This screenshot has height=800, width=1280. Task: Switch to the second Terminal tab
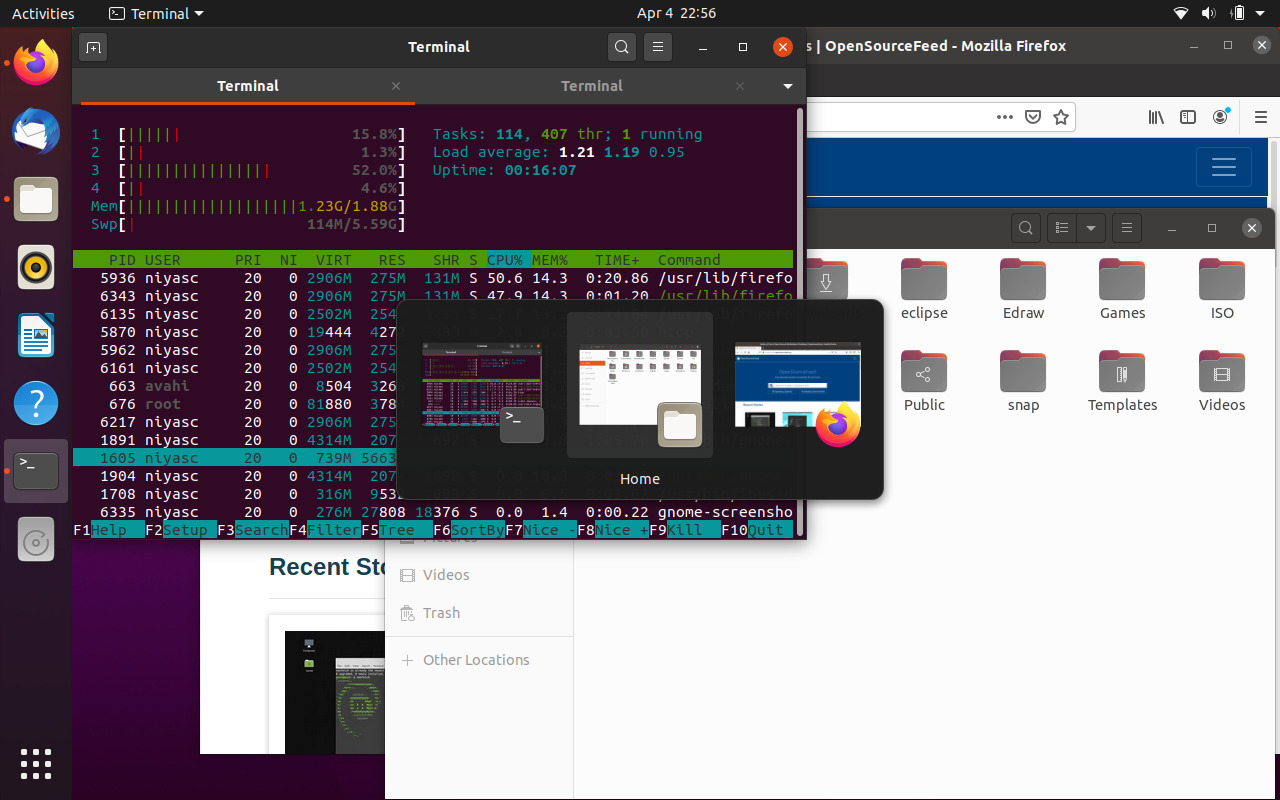click(x=592, y=86)
